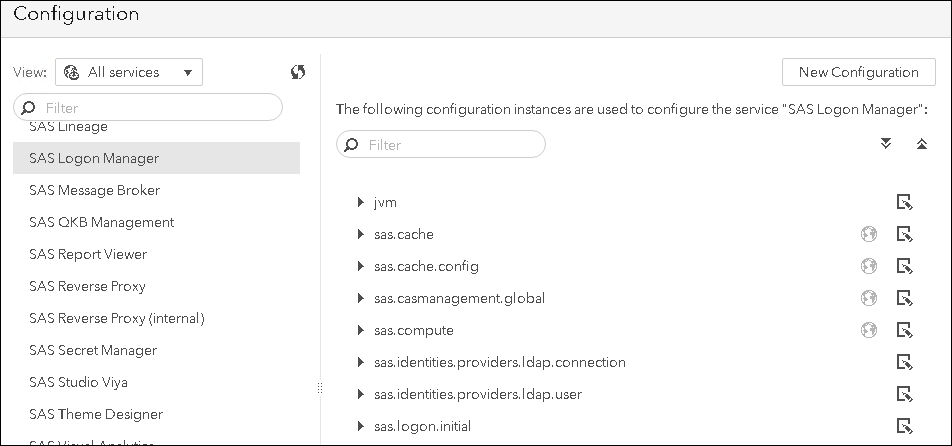Click the services Filter field

pos(150,107)
